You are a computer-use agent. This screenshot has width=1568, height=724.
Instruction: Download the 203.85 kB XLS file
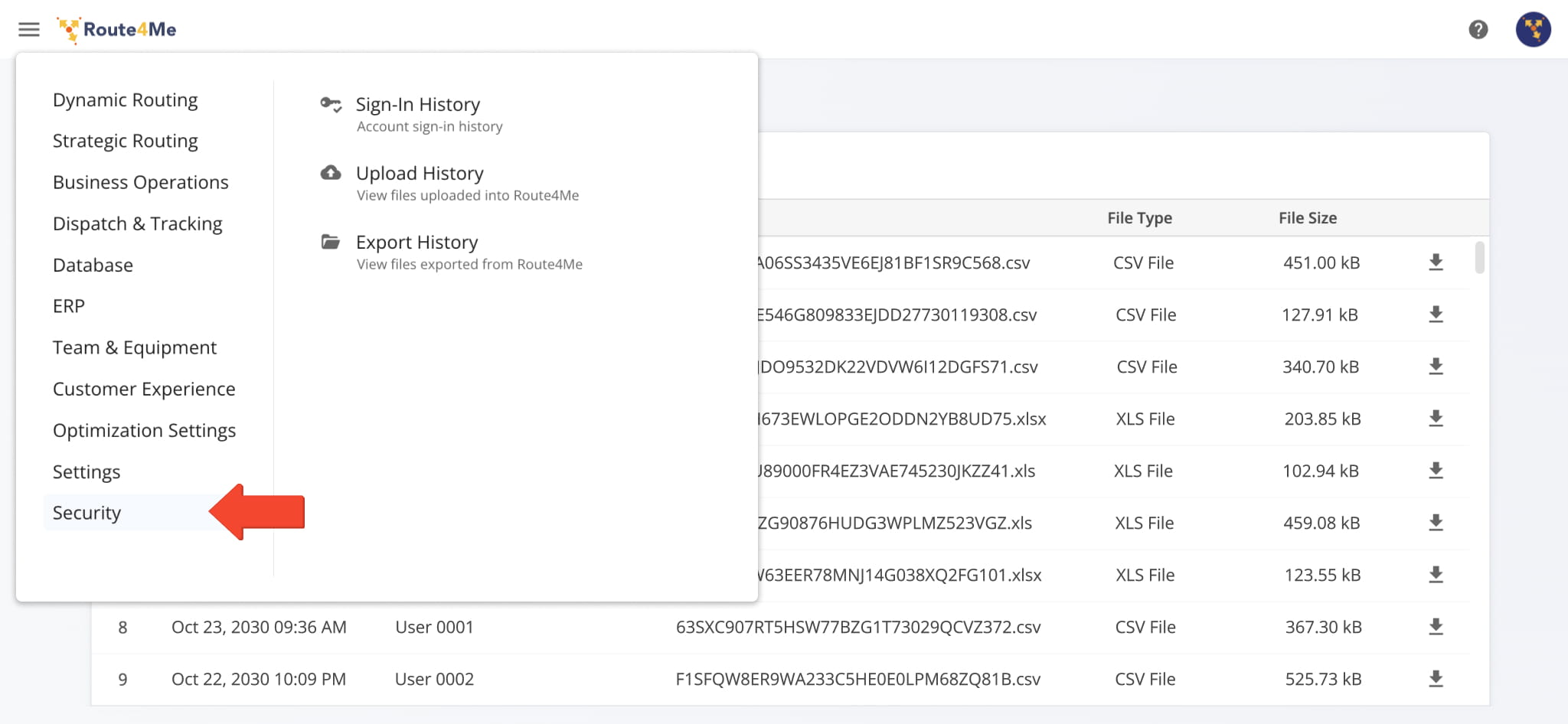click(x=1436, y=419)
